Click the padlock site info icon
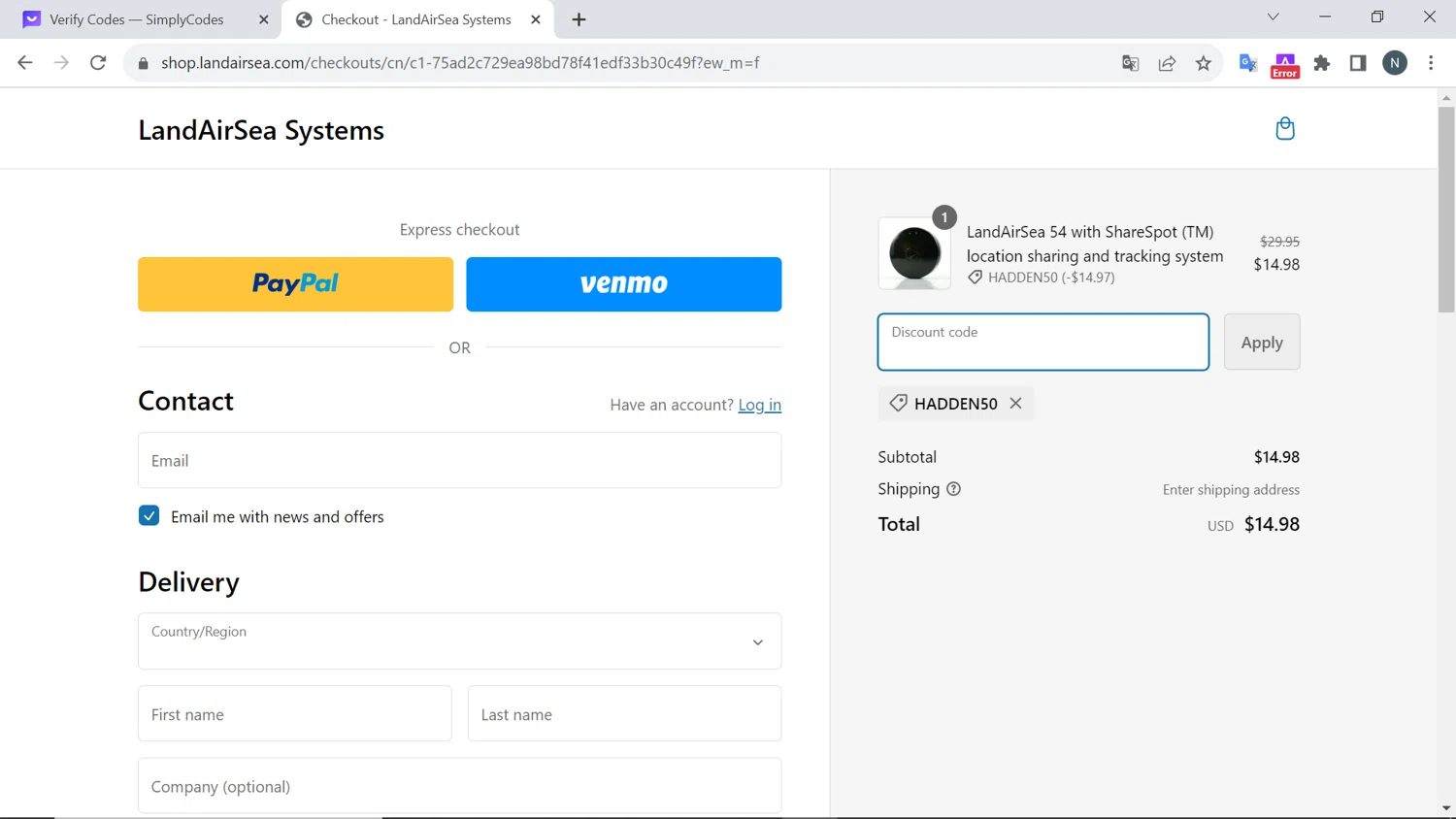 click(144, 63)
